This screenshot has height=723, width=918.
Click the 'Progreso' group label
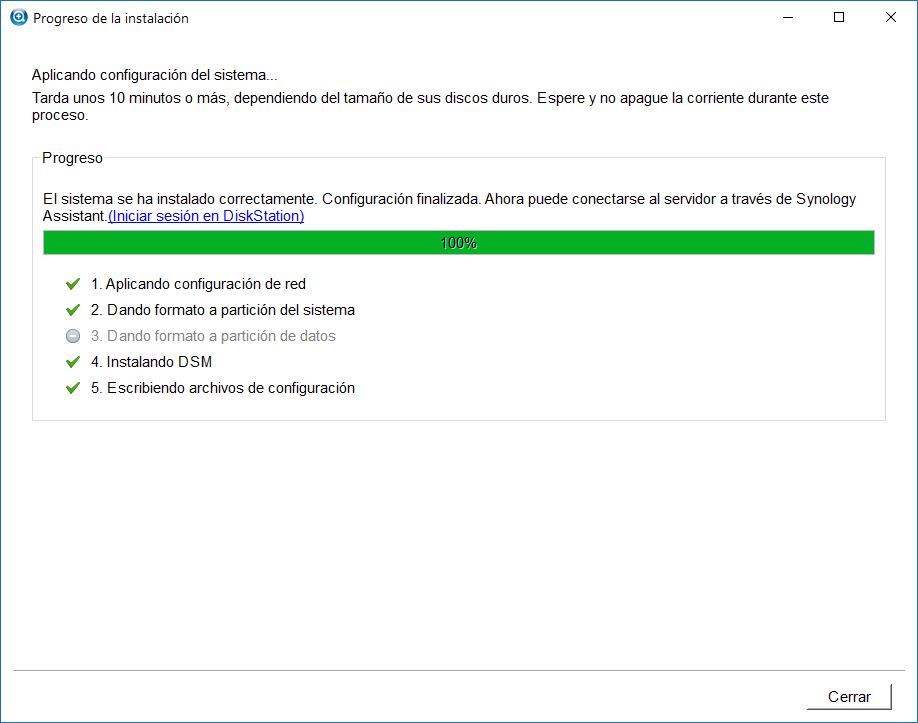pyautogui.click(x=72, y=158)
